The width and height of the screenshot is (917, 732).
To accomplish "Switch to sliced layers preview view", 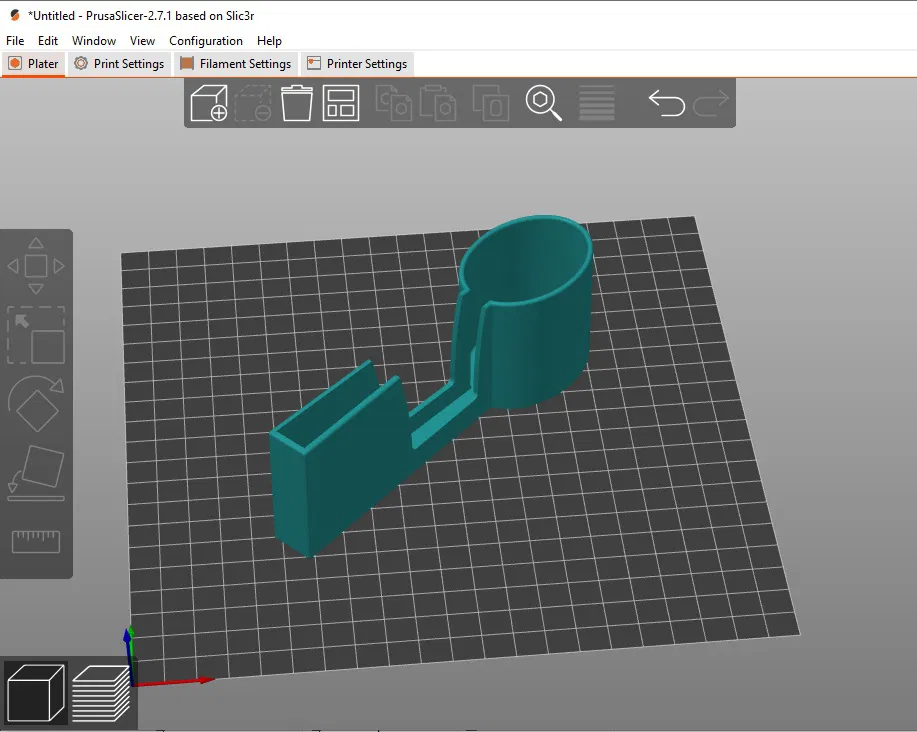I will (x=101, y=693).
